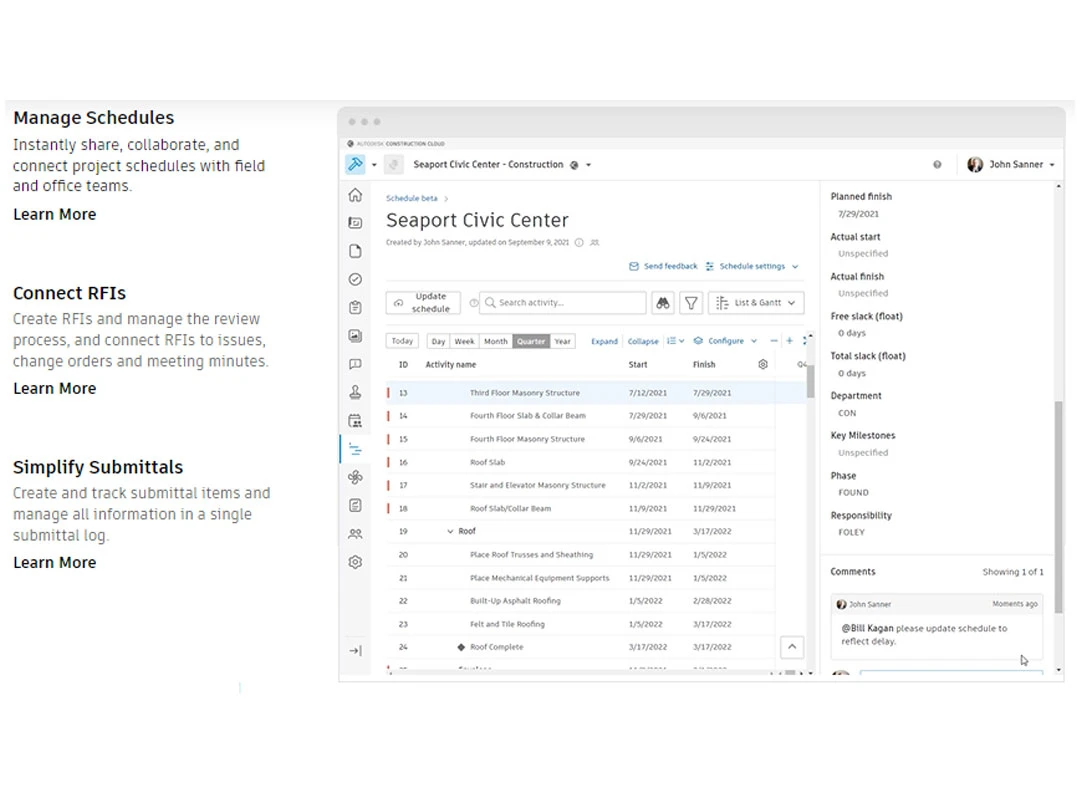Open the RFIs speech bubble icon in sidebar

pos(355,364)
